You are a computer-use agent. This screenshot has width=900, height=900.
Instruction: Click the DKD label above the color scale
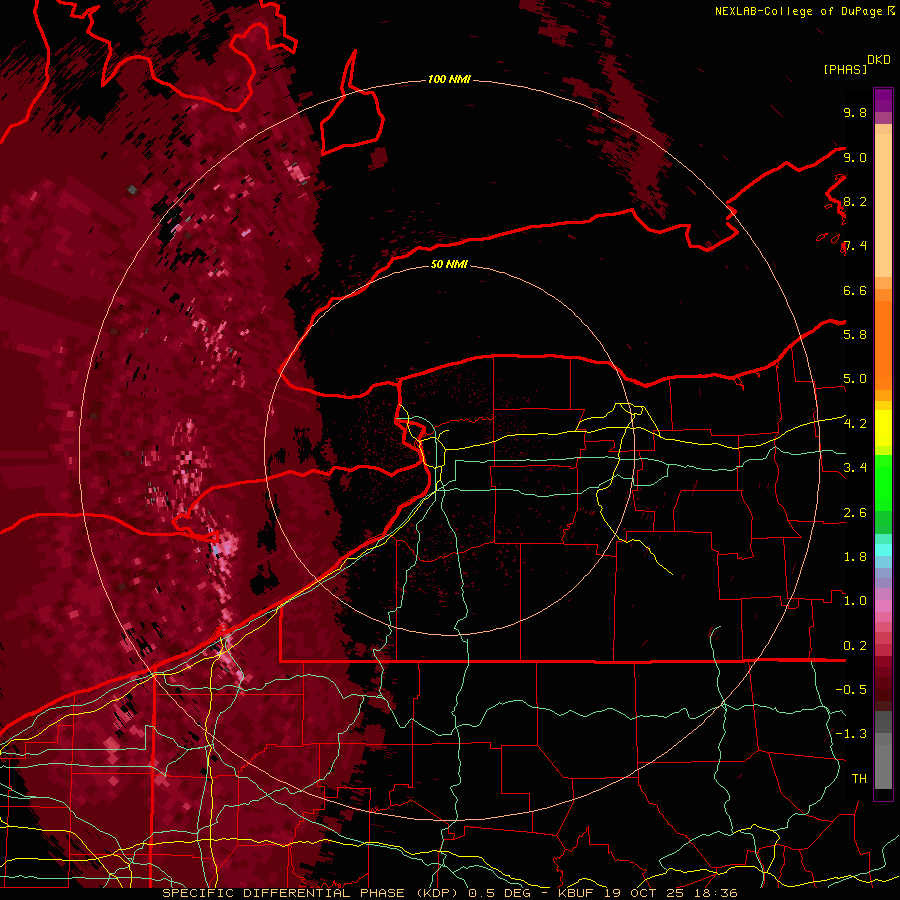(879, 60)
